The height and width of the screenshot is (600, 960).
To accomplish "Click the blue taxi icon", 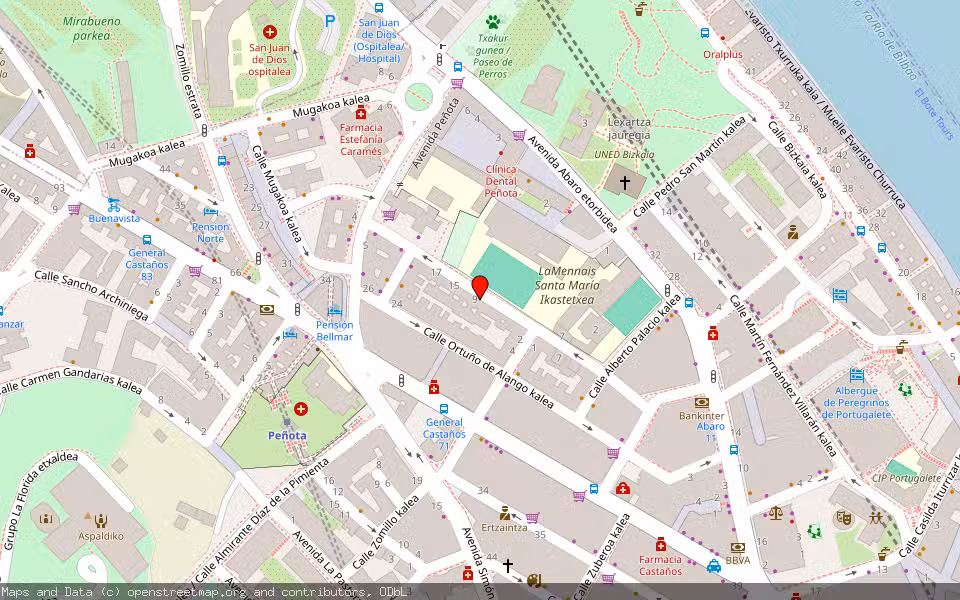I will (x=713, y=566).
